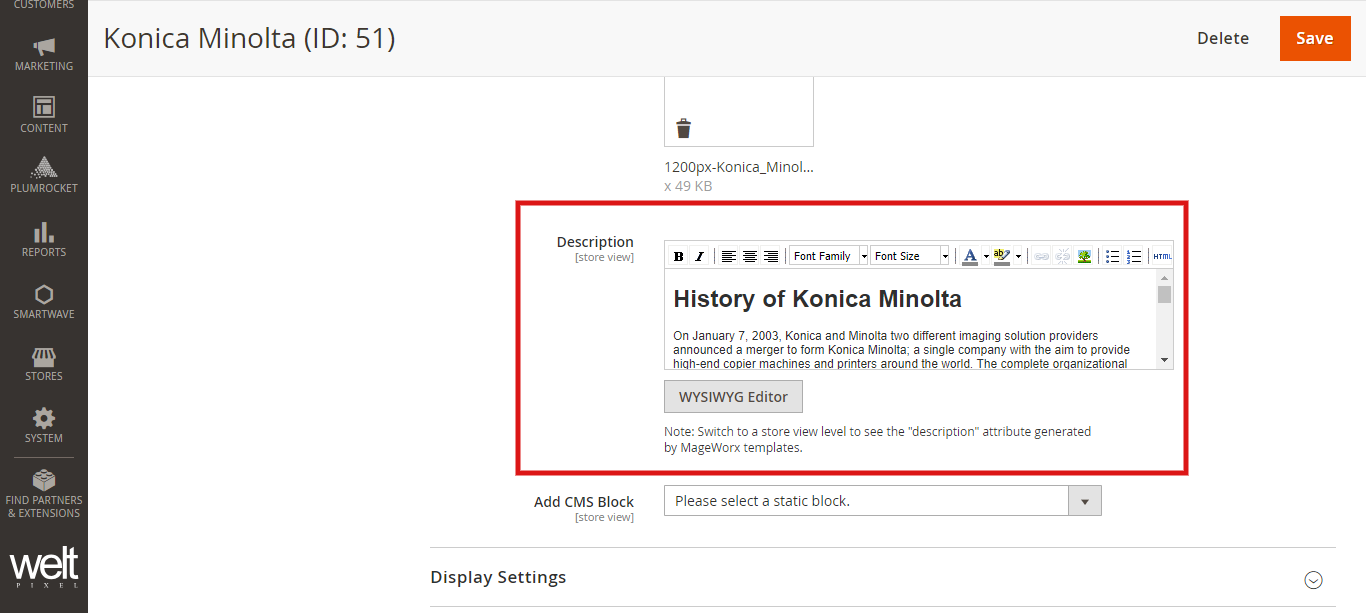This screenshot has height=613, width=1366.
Task: Click the editor scroll down arrow
Action: (x=1164, y=360)
